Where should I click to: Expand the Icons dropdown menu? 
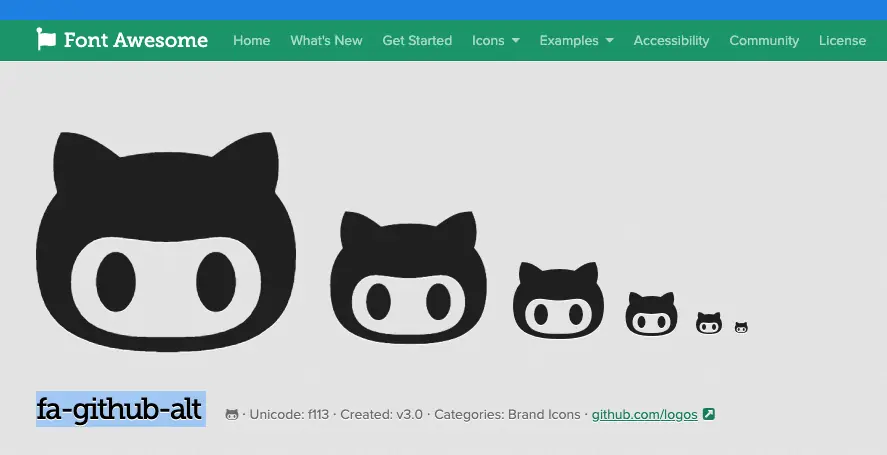coord(496,40)
